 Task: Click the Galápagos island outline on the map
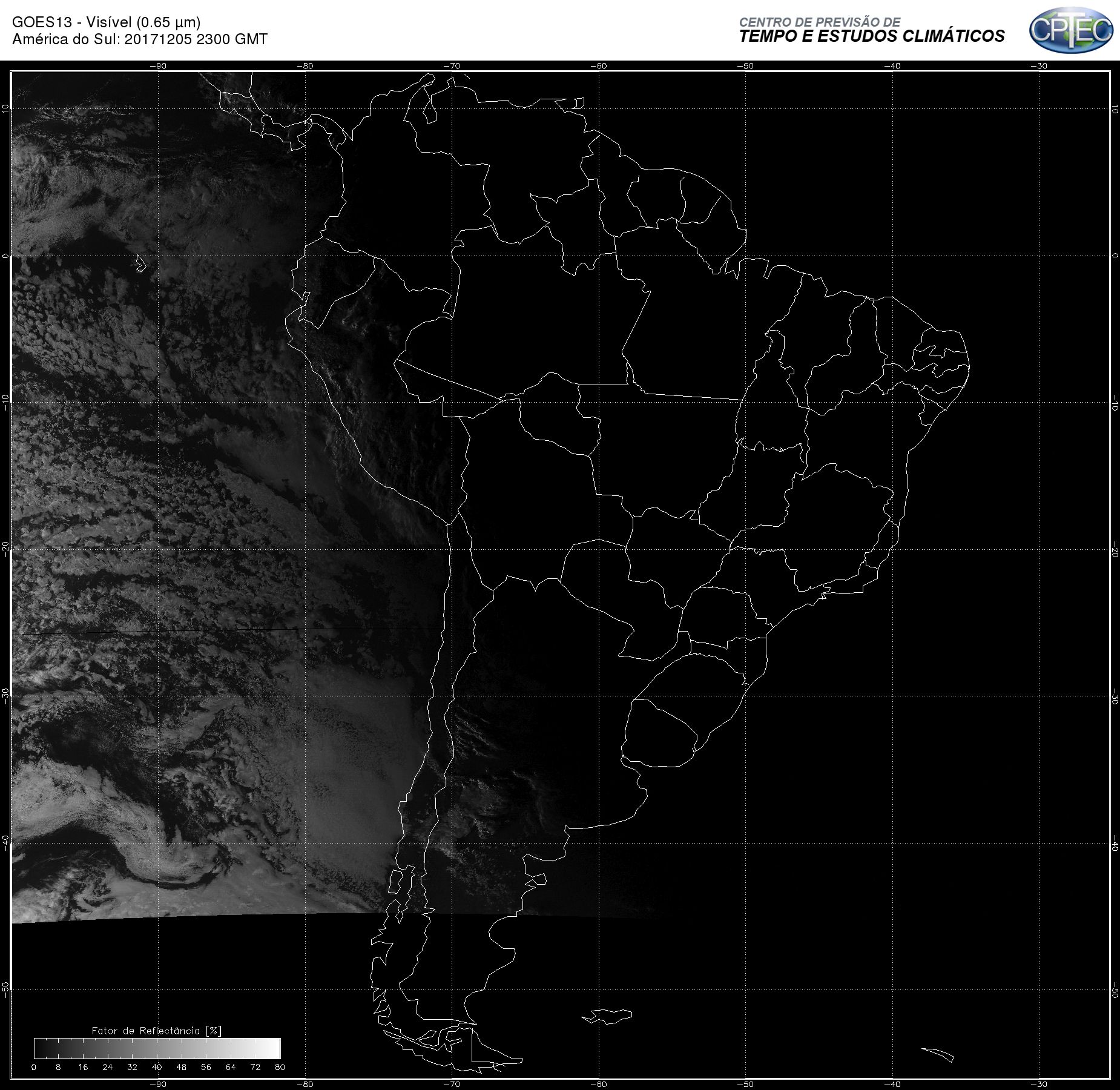140,263
